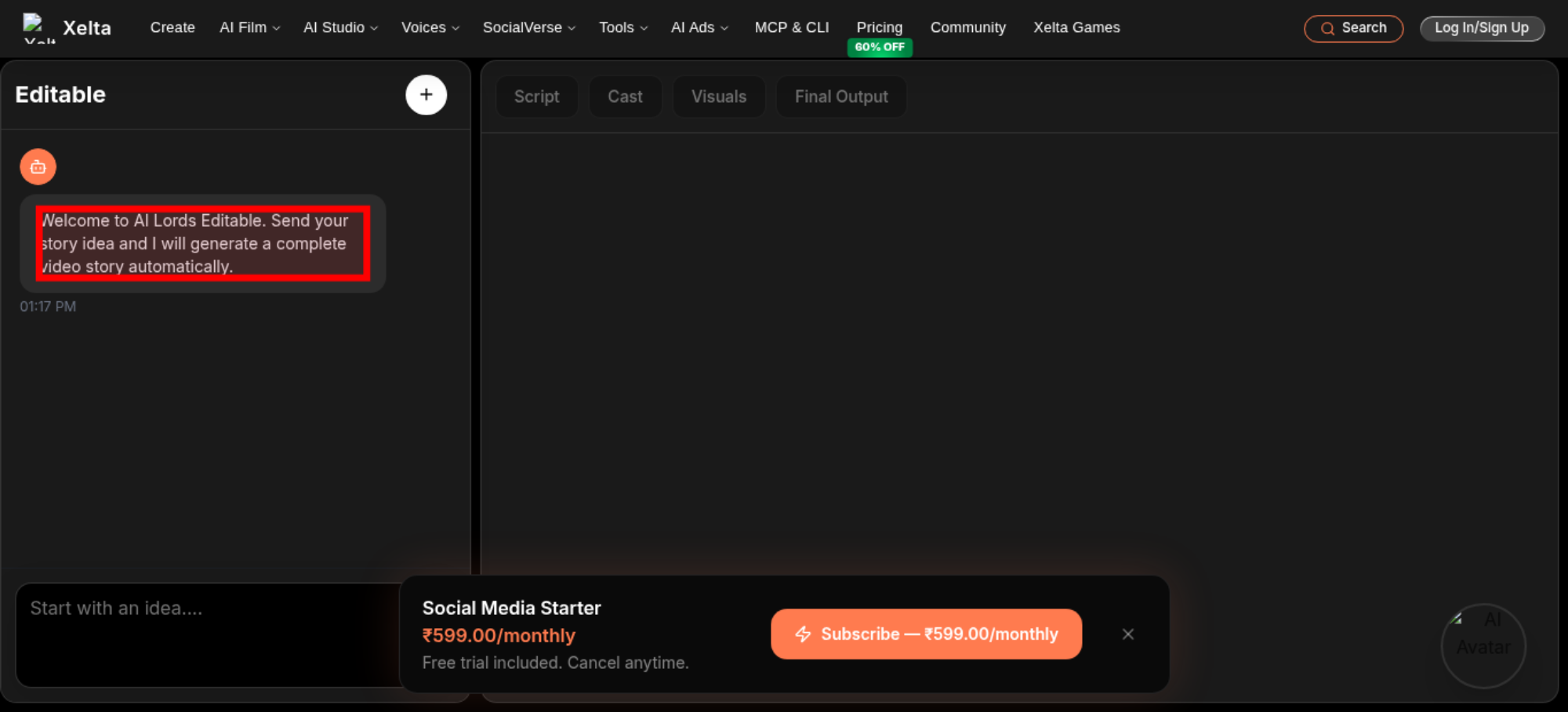Open the Tools dropdown menu
The height and width of the screenshot is (712, 1568).
click(623, 27)
